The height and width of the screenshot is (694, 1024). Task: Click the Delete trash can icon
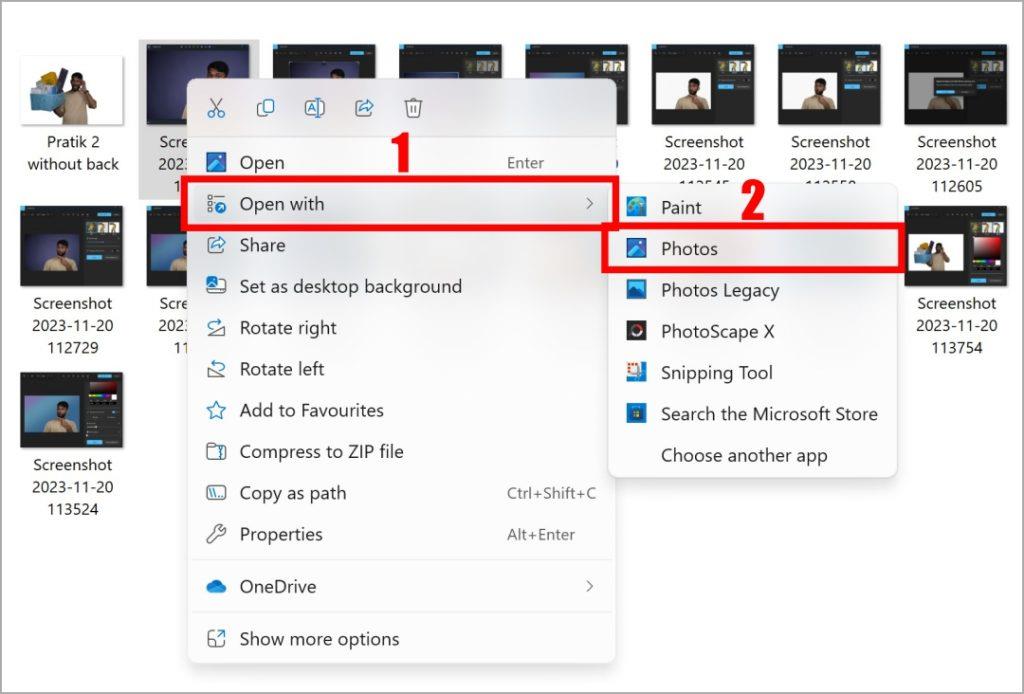pos(413,108)
